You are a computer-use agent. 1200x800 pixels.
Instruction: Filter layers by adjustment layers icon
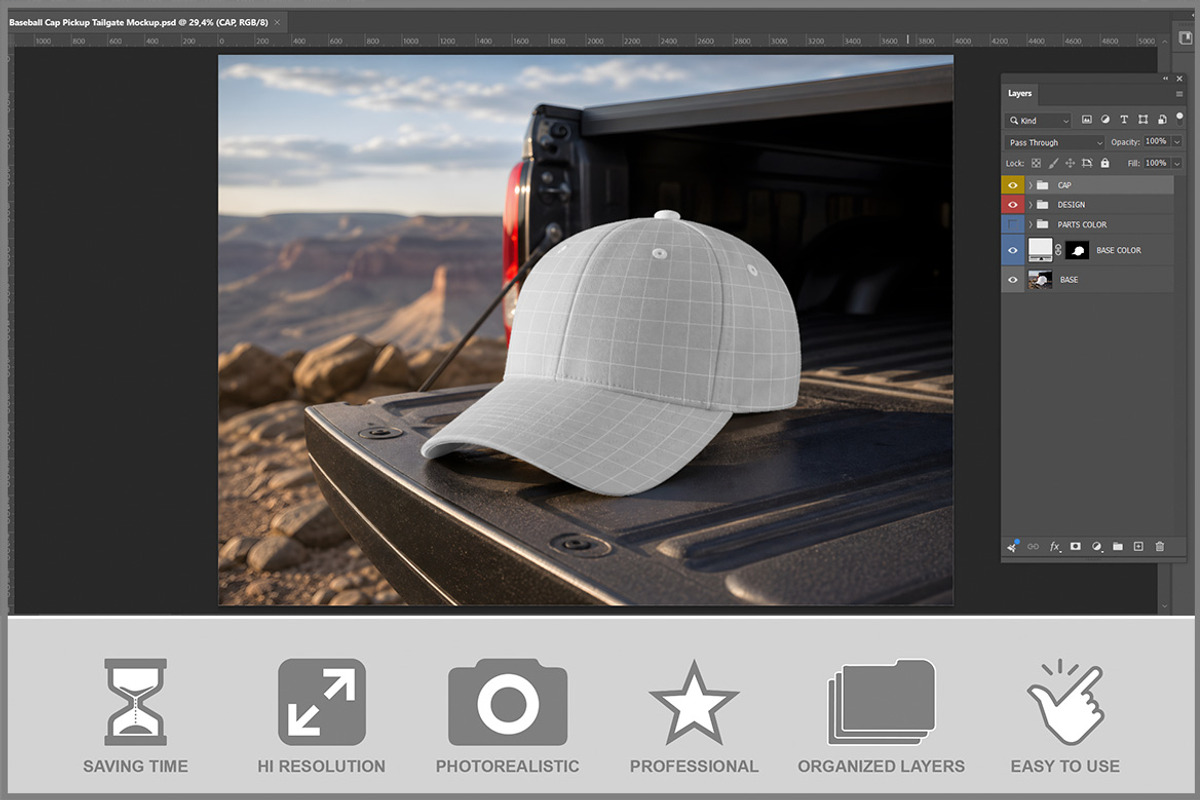(x=1105, y=120)
